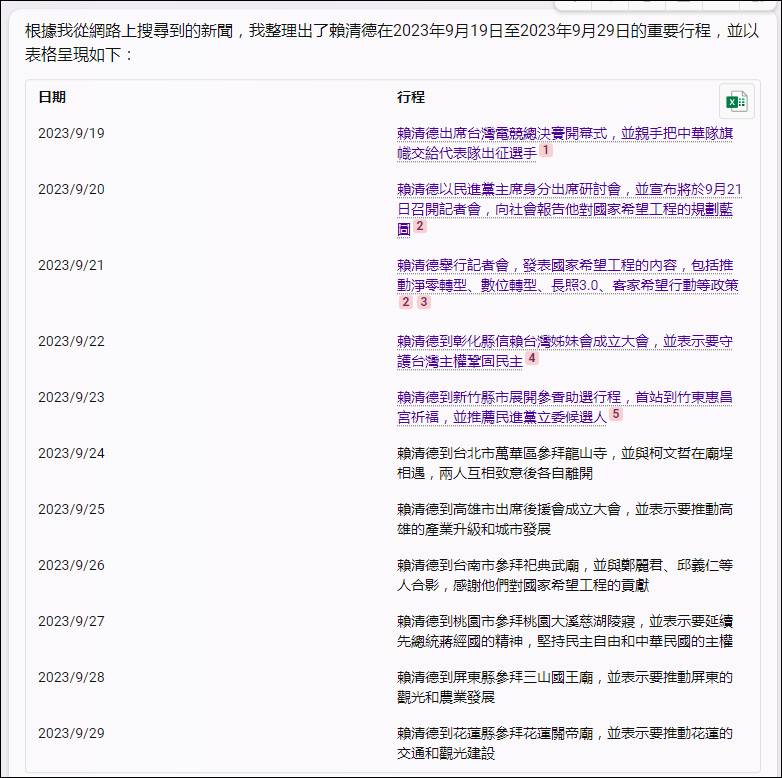Image resolution: width=782 pixels, height=778 pixels.
Task: Select the date cell 2023/9/27
Action: (71, 621)
